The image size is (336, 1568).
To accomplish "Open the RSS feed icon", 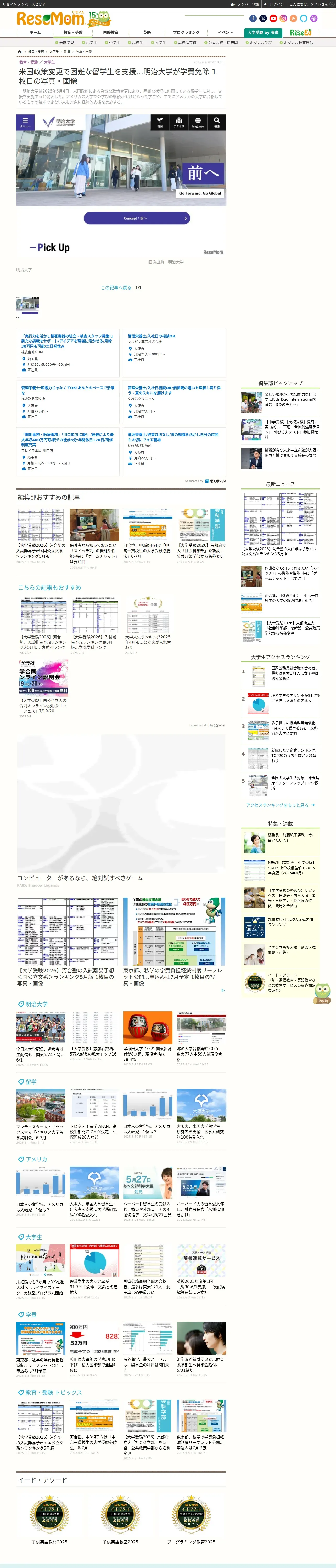I will [x=293, y=18].
